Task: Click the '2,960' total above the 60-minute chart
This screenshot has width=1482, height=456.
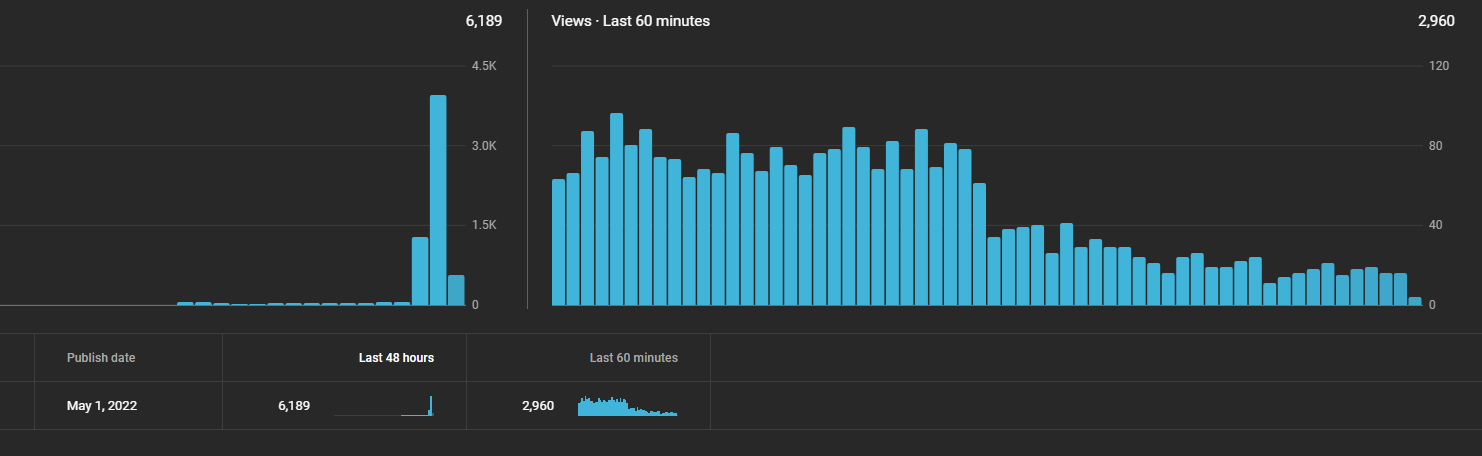Action: click(1436, 21)
